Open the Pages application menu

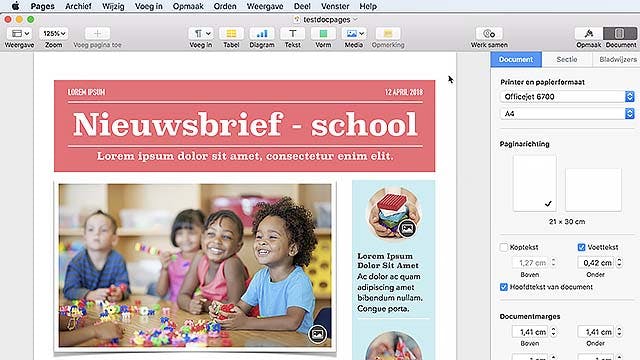click(42, 6)
